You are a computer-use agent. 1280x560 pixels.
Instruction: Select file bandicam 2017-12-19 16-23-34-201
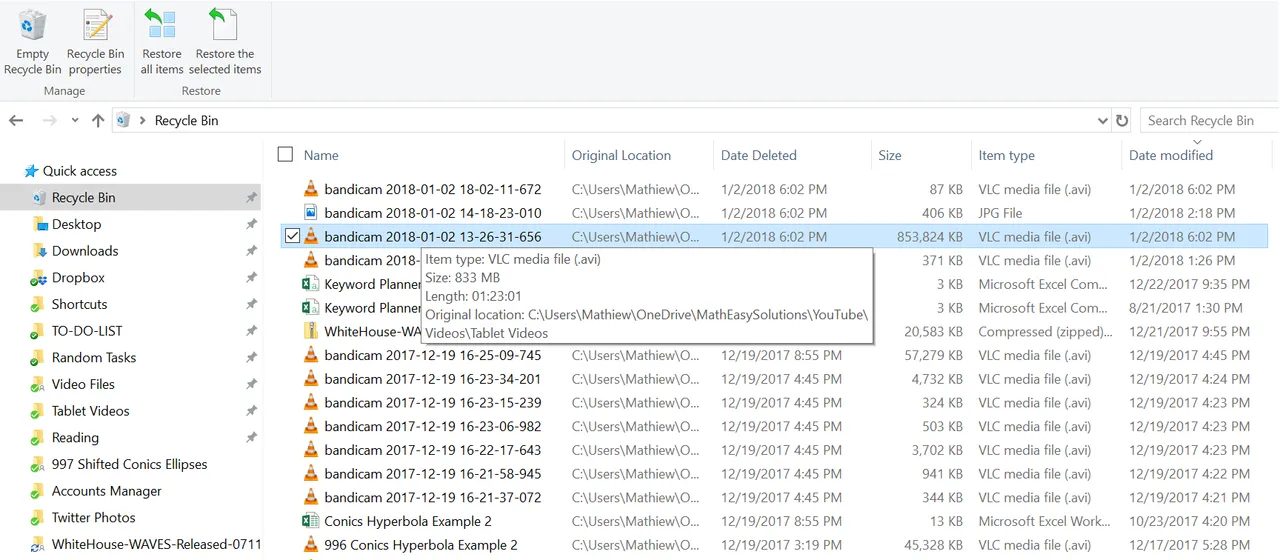click(x=433, y=379)
